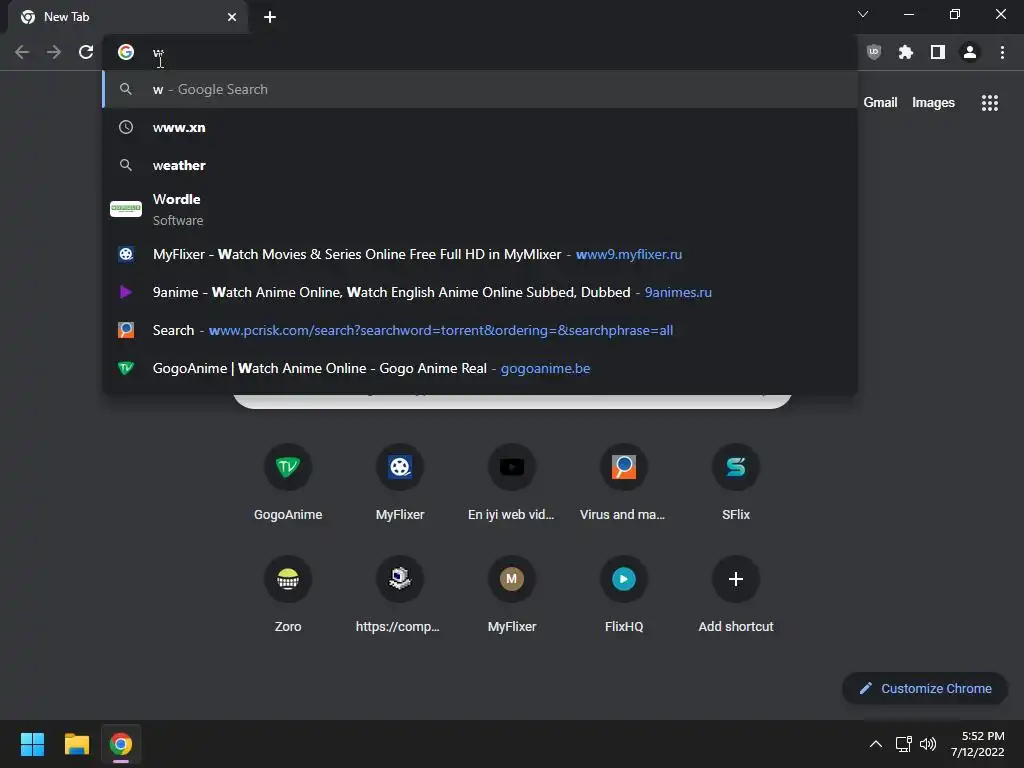The image size is (1024, 768).
Task: Open a new tab with plus button
Action: tap(270, 17)
